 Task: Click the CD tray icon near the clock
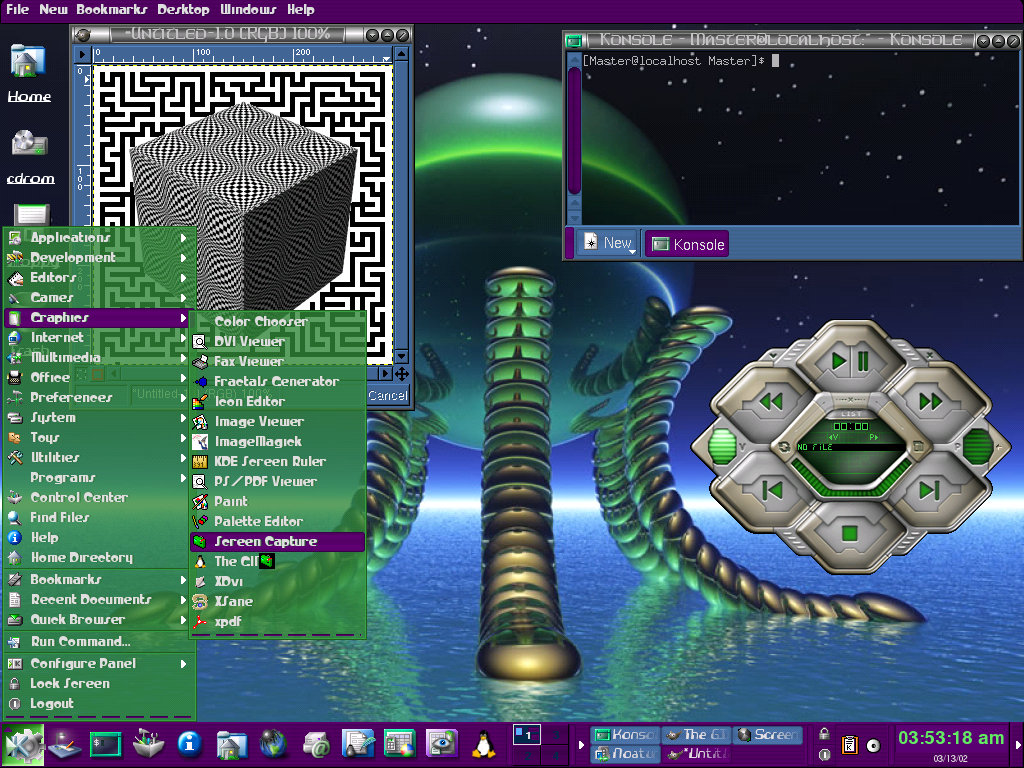(873, 745)
